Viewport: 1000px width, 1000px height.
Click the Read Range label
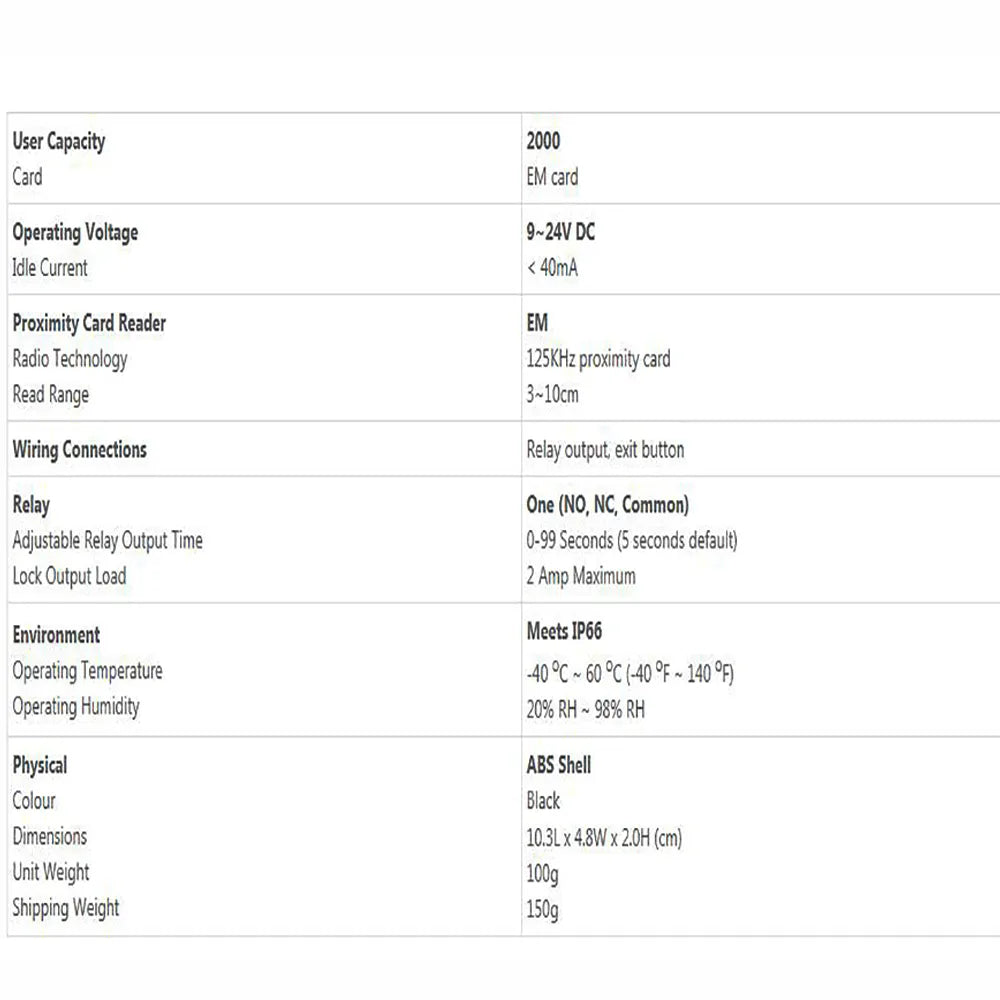point(50,395)
